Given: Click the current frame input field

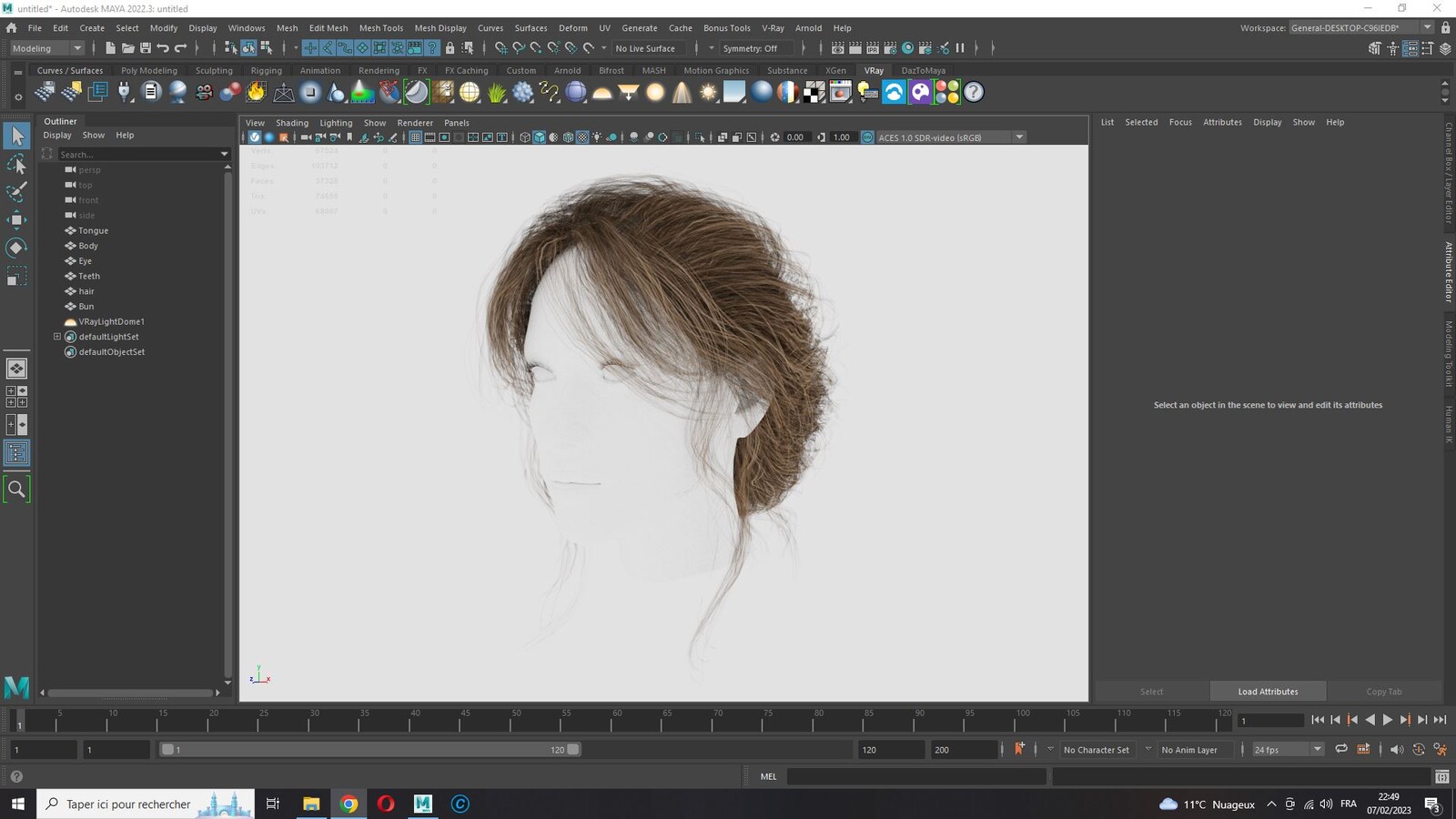Looking at the screenshot, I should click(x=1271, y=721).
